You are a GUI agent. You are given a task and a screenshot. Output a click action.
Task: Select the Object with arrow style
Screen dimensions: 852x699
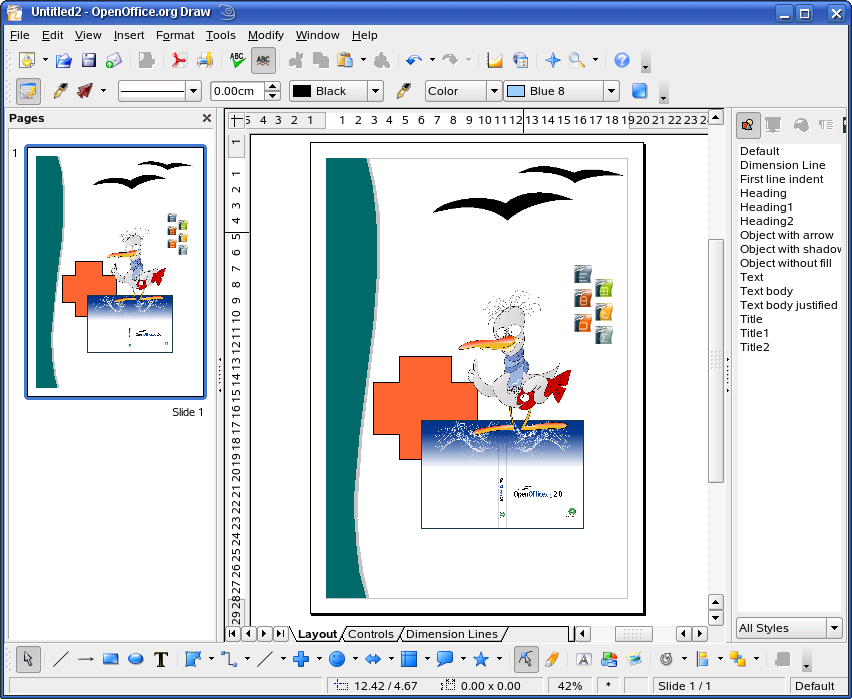coord(786,235)
